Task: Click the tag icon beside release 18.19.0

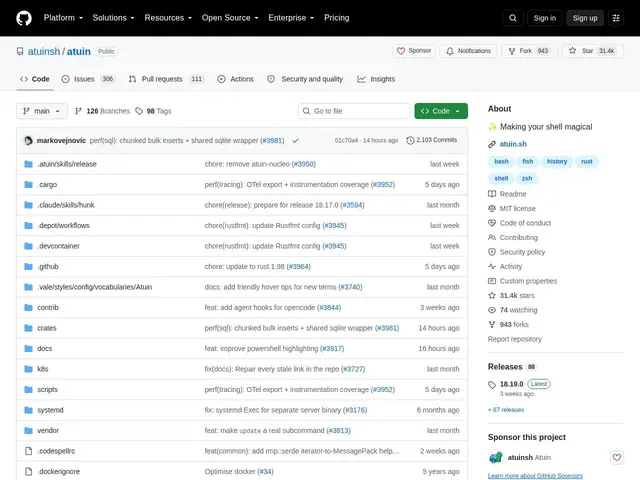Action: 492,384
